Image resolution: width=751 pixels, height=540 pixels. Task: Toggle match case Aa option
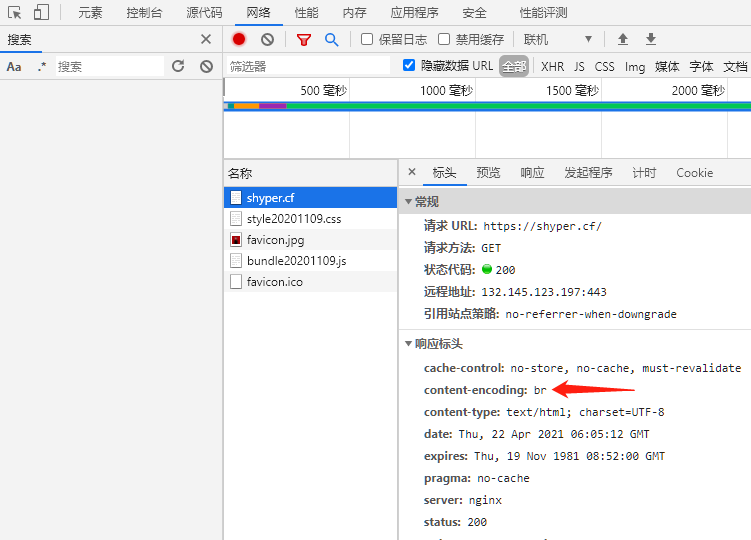(14, 67)
